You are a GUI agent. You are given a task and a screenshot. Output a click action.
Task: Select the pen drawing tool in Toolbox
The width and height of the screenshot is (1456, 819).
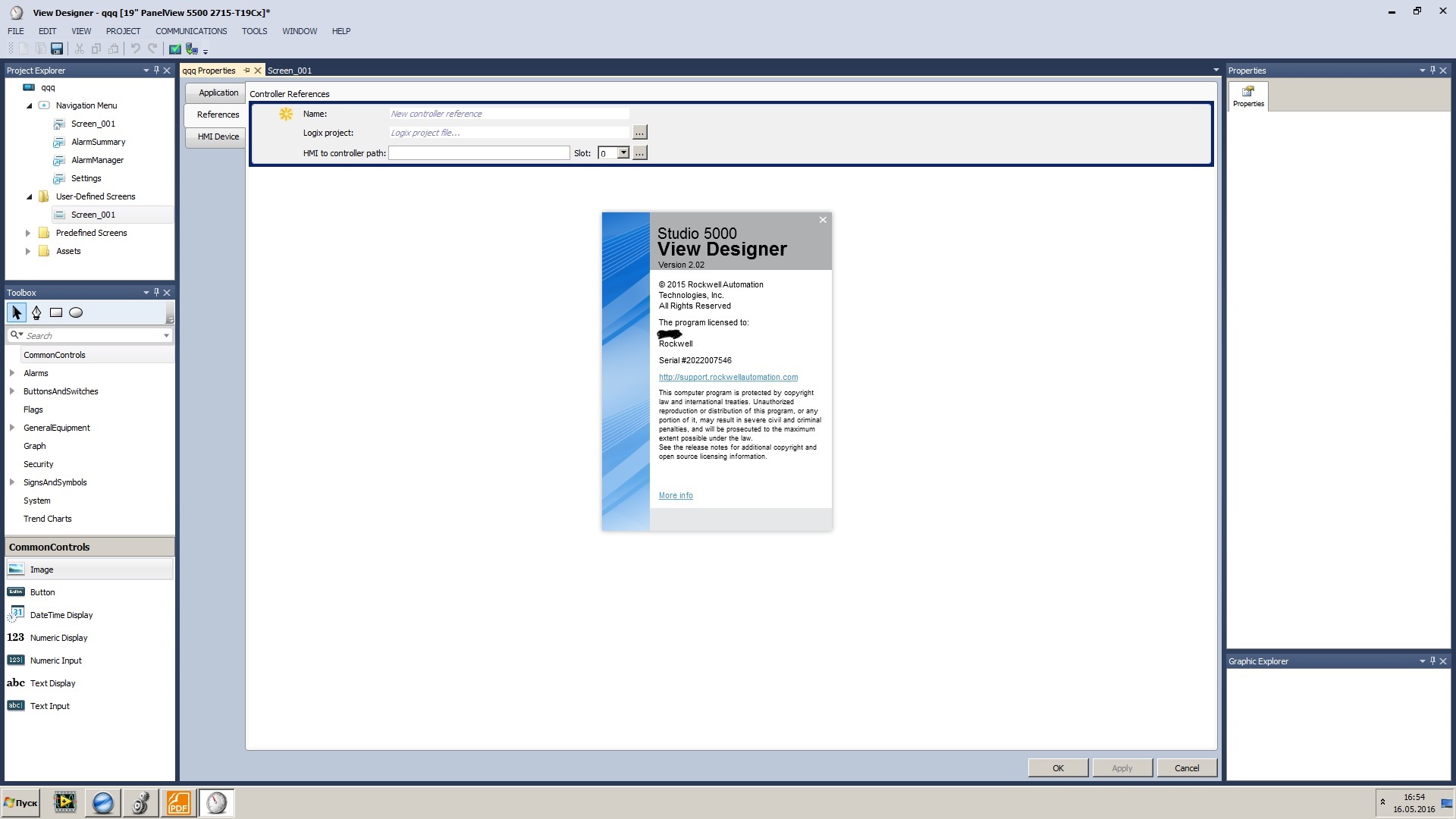[36, 312]
